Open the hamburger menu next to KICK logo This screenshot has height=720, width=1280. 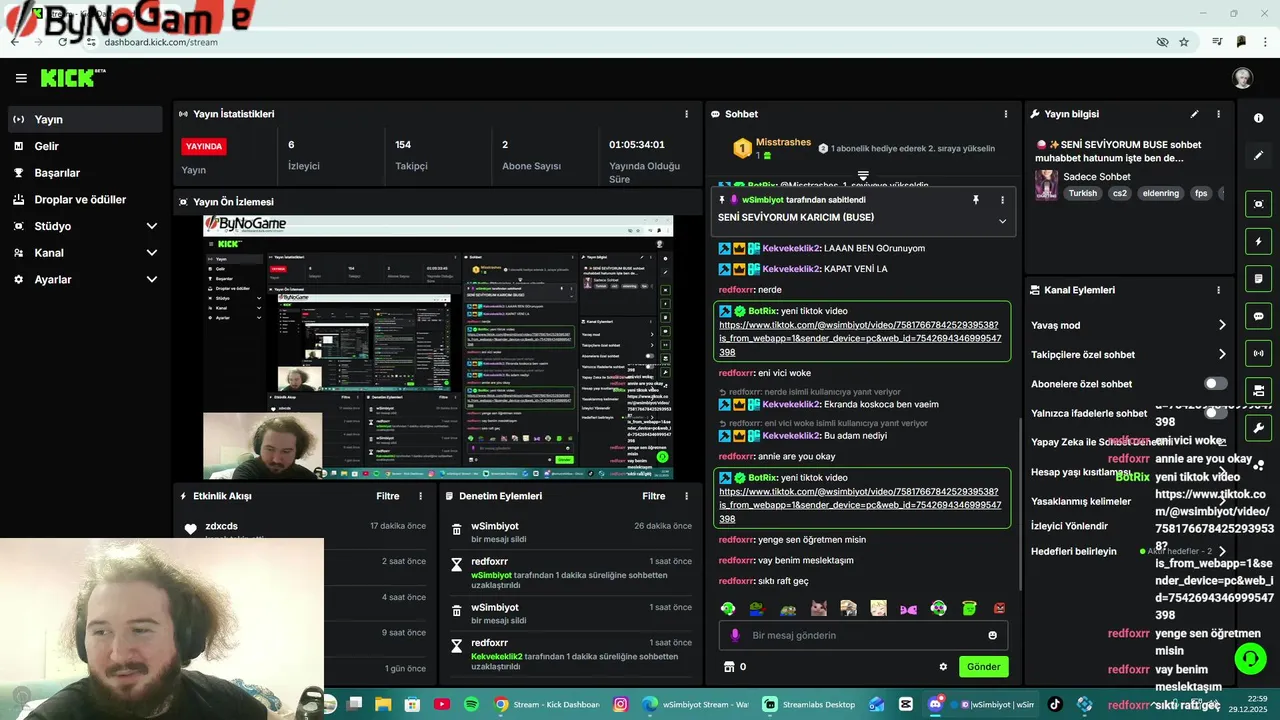(x=21, y=78)
